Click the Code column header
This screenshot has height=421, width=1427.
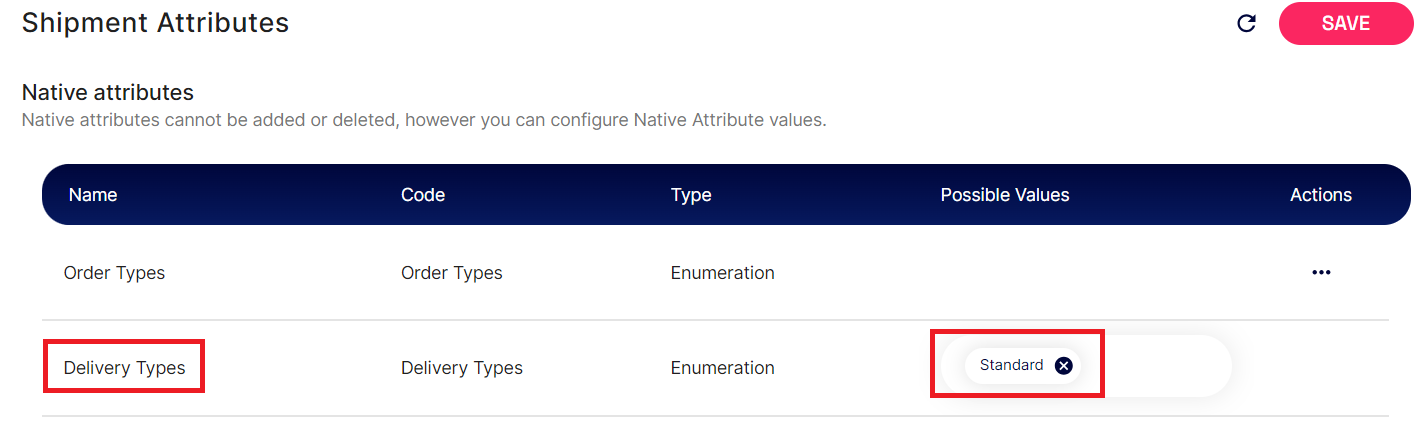point(423,195)
